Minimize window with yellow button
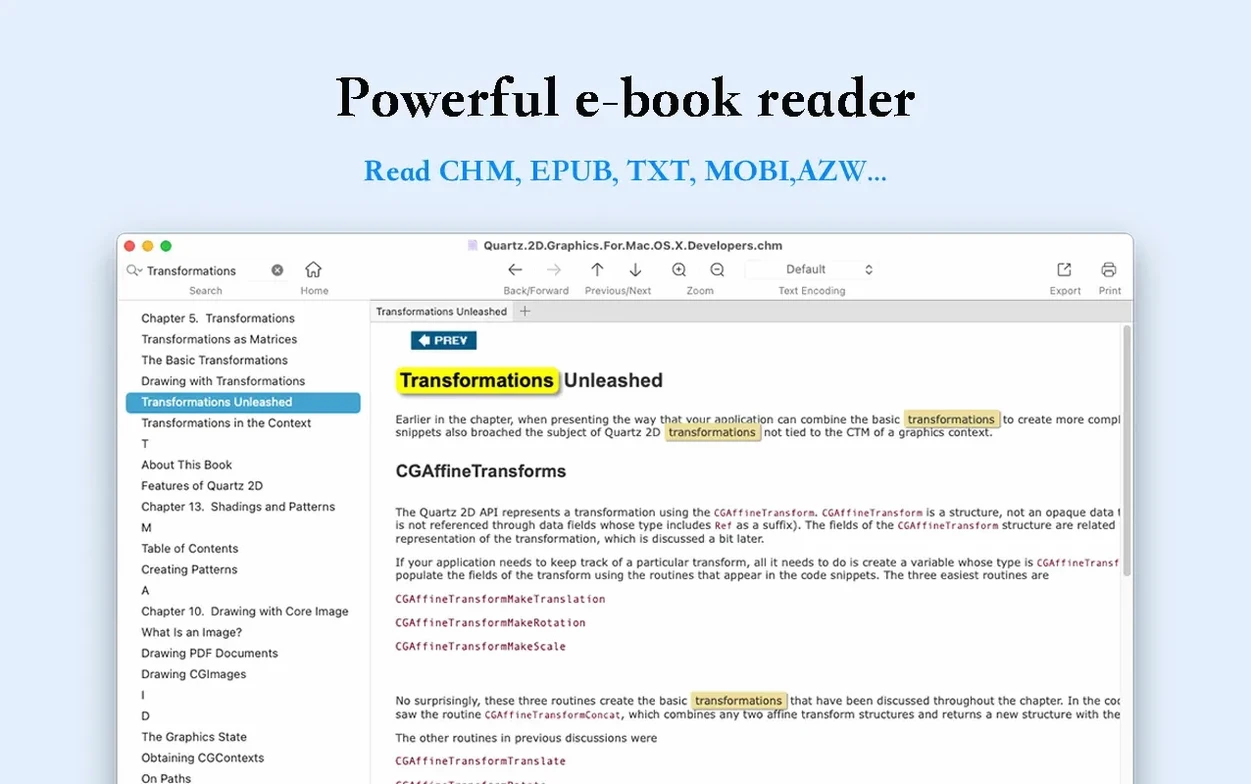The height and width of the screenshot is (784, 1251). tap(148, 246)
